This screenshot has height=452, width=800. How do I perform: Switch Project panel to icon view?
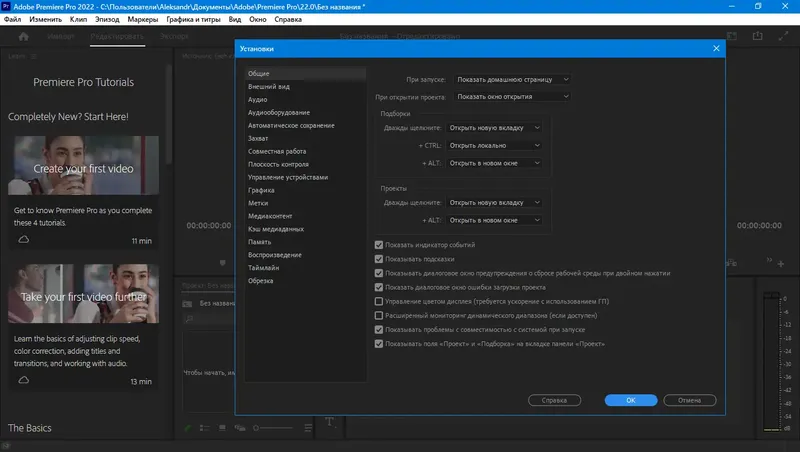coord(222,428)
